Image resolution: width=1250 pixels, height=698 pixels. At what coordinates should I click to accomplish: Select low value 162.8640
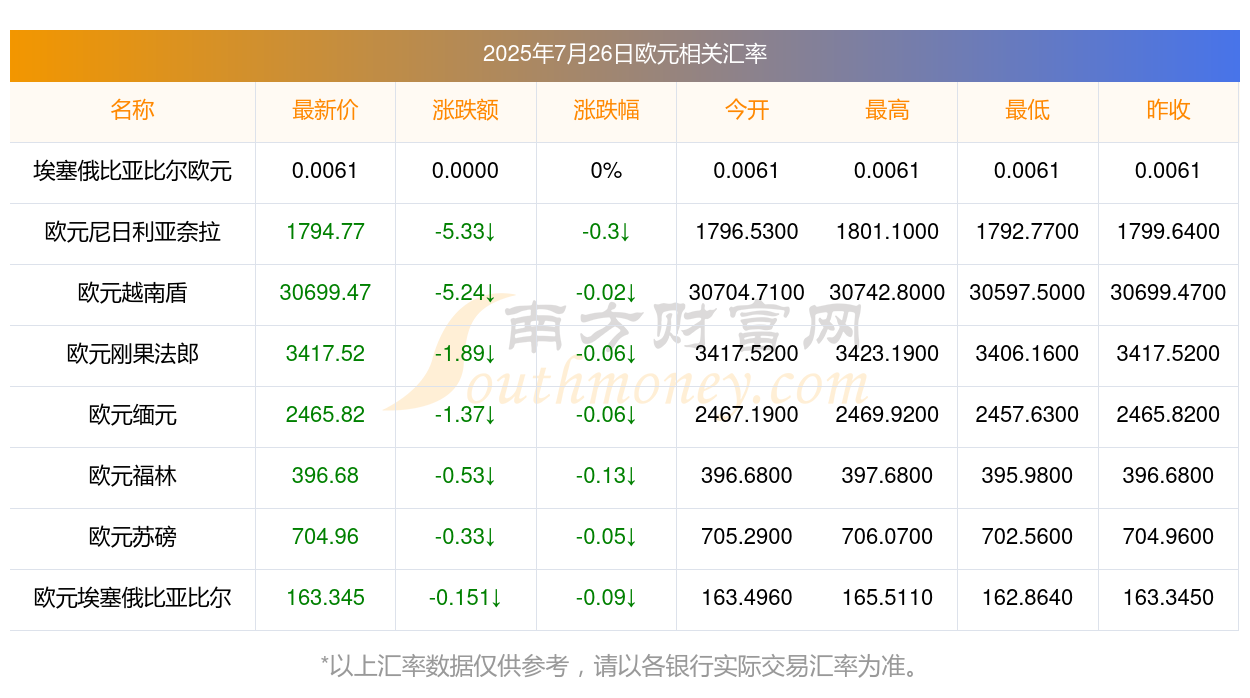[x=1027, y=598]
